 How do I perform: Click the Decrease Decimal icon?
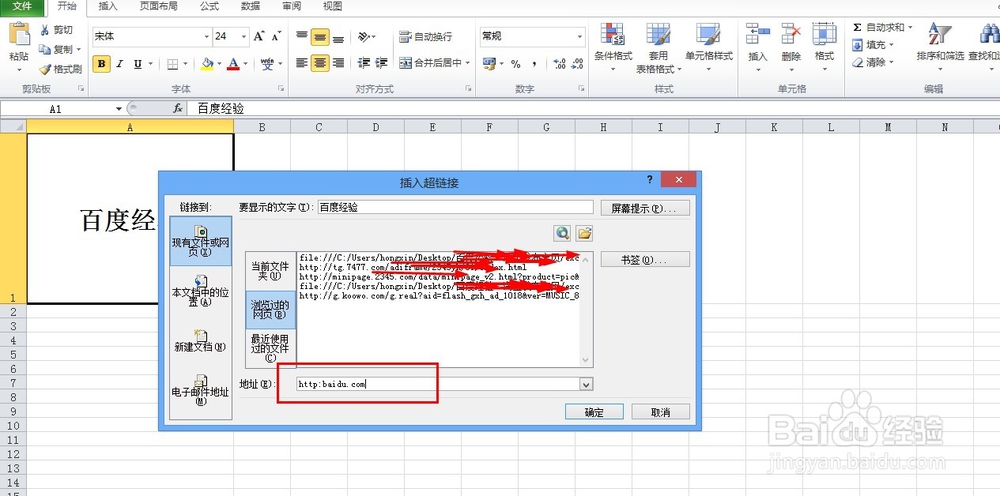(x=577, y=64)
